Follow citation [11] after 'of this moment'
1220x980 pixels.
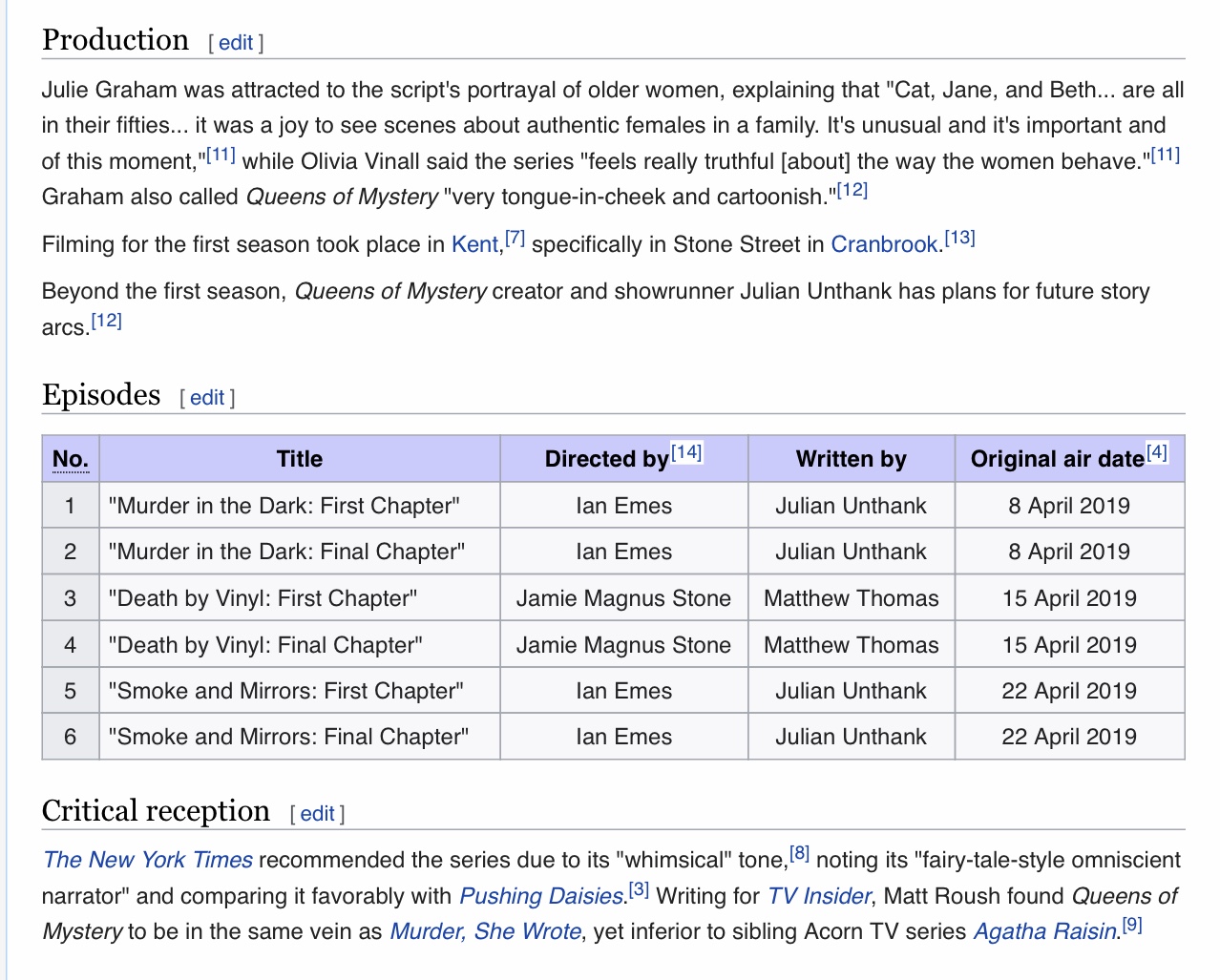[x=221, y=155]
